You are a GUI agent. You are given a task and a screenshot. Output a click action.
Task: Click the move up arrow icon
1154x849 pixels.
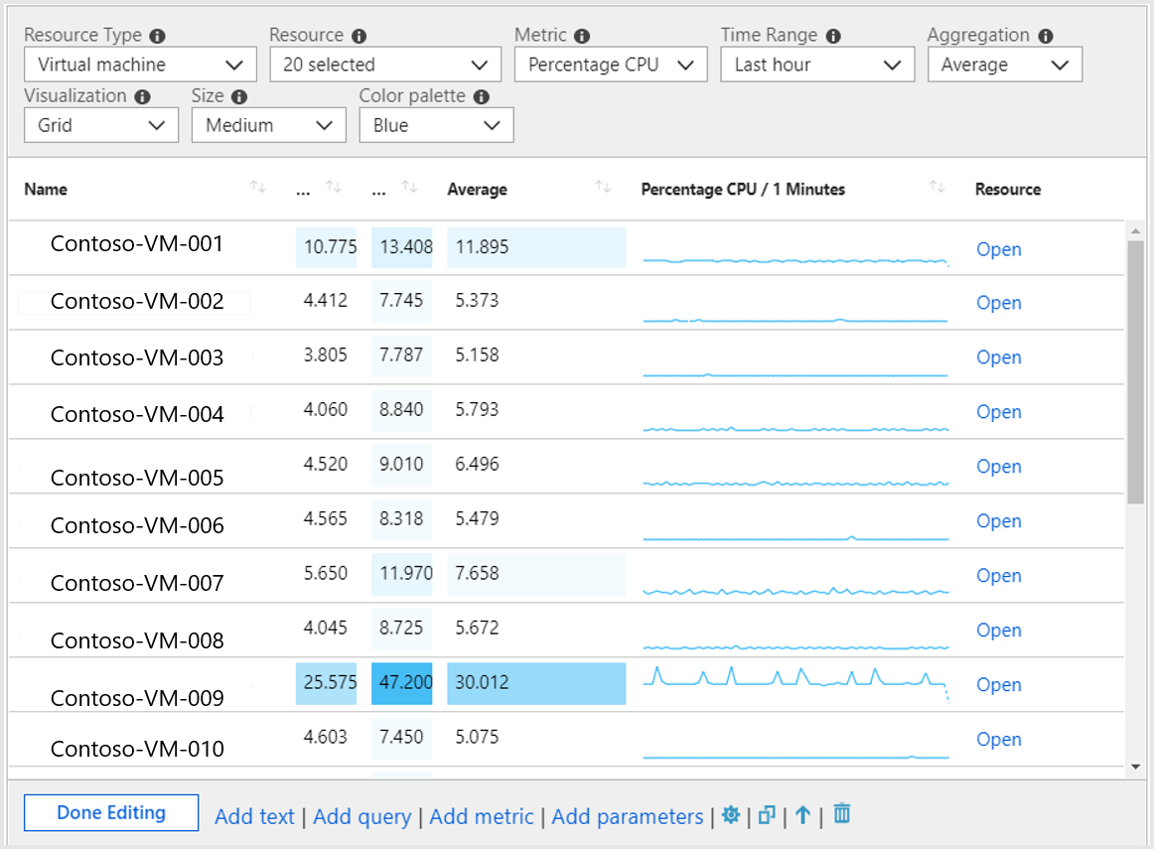tap(803, 815)
